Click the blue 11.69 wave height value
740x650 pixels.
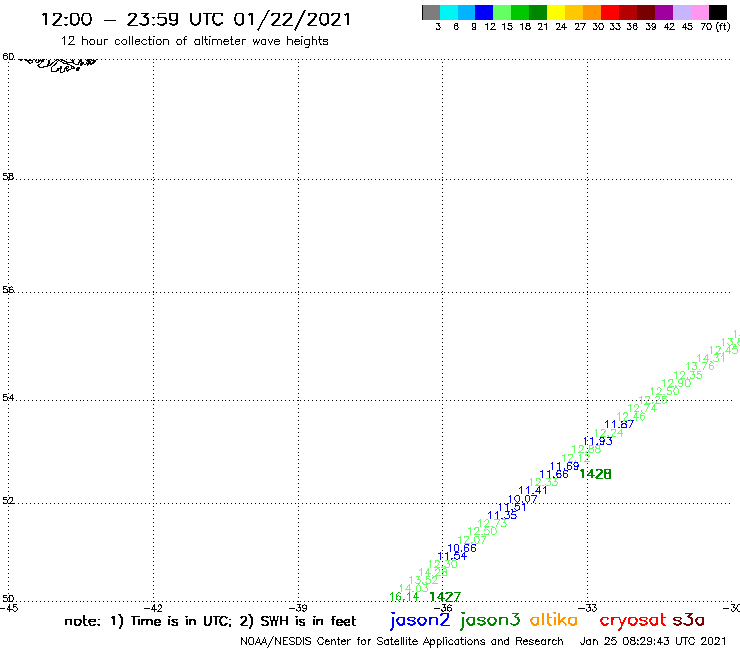564,466
